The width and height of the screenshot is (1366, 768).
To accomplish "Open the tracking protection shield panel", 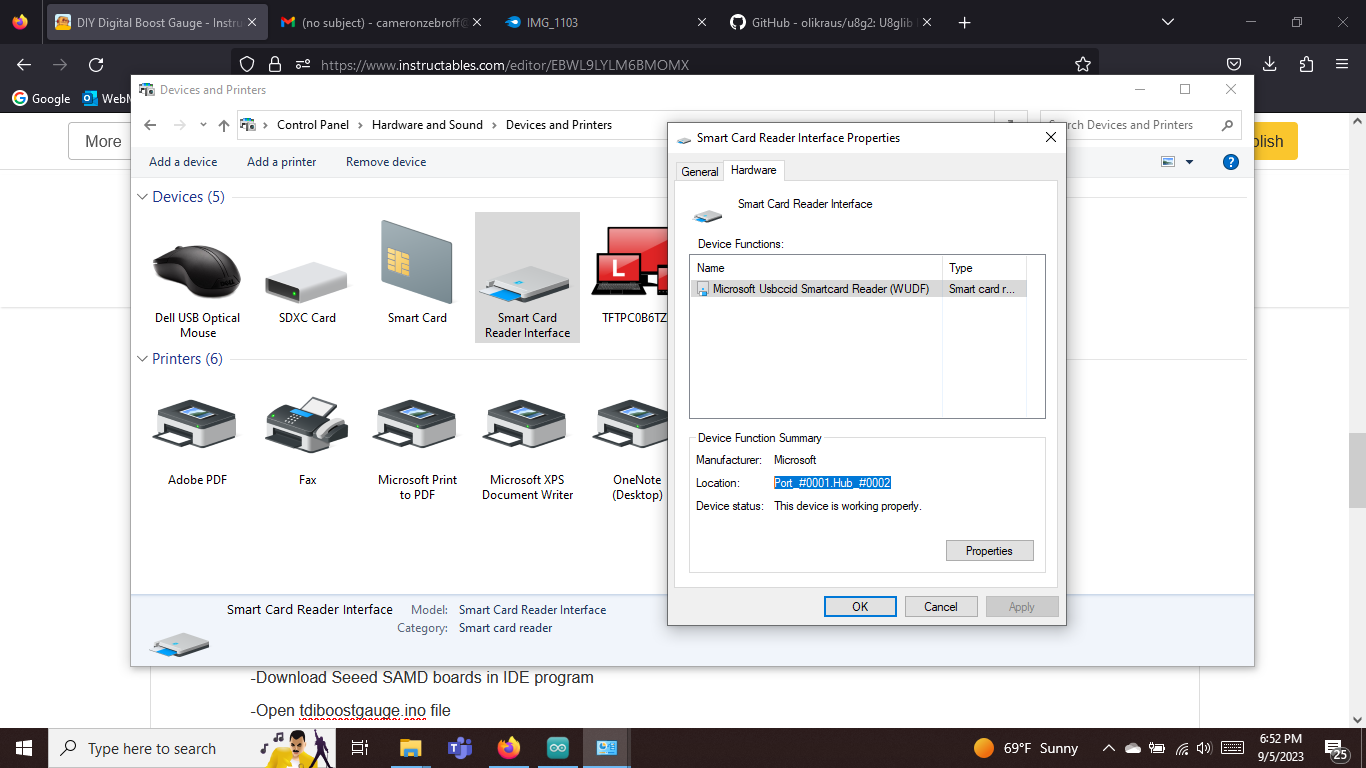I will coord(247,65).
